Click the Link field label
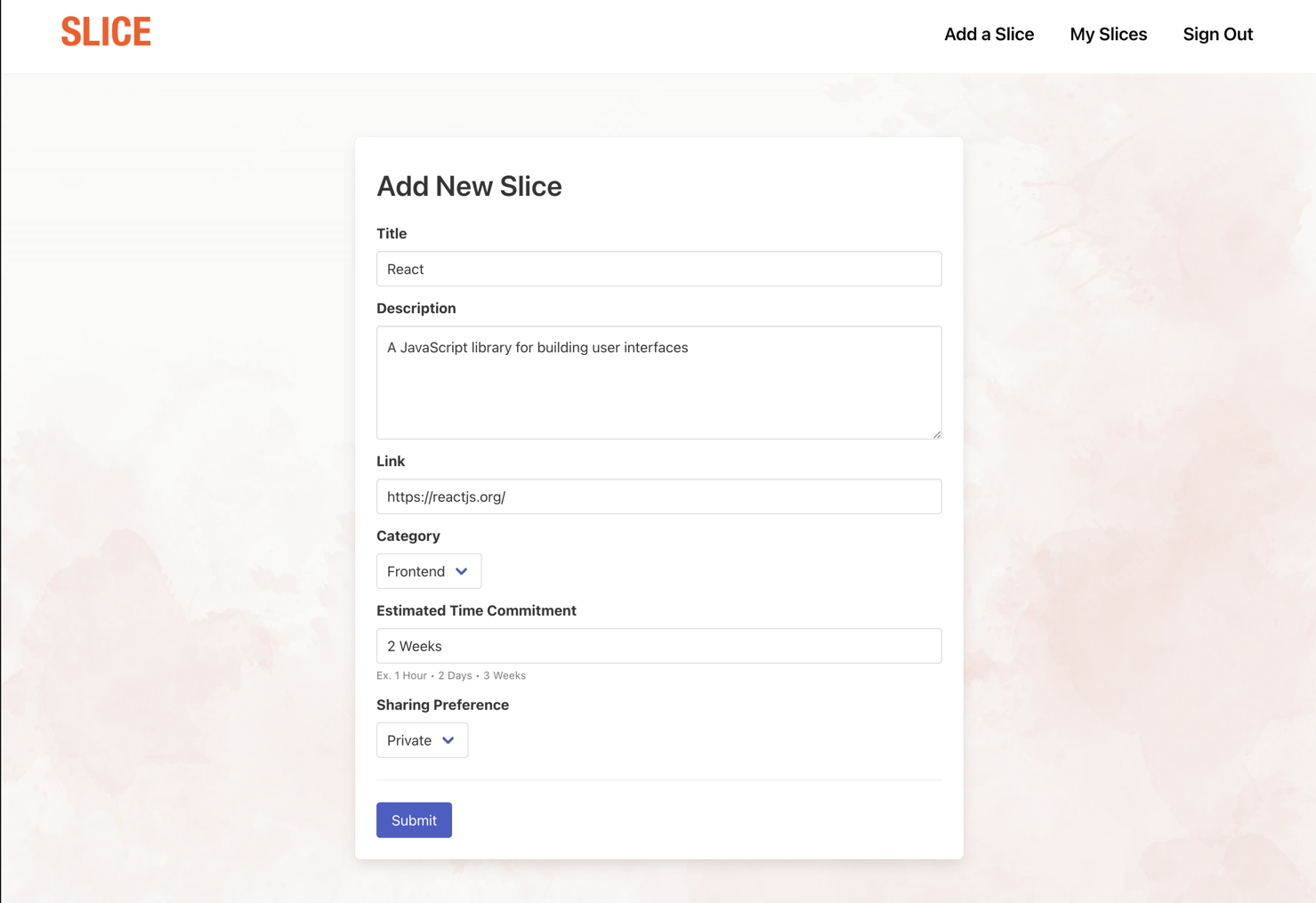This screenshot has width=1316, height=903. 391,462
